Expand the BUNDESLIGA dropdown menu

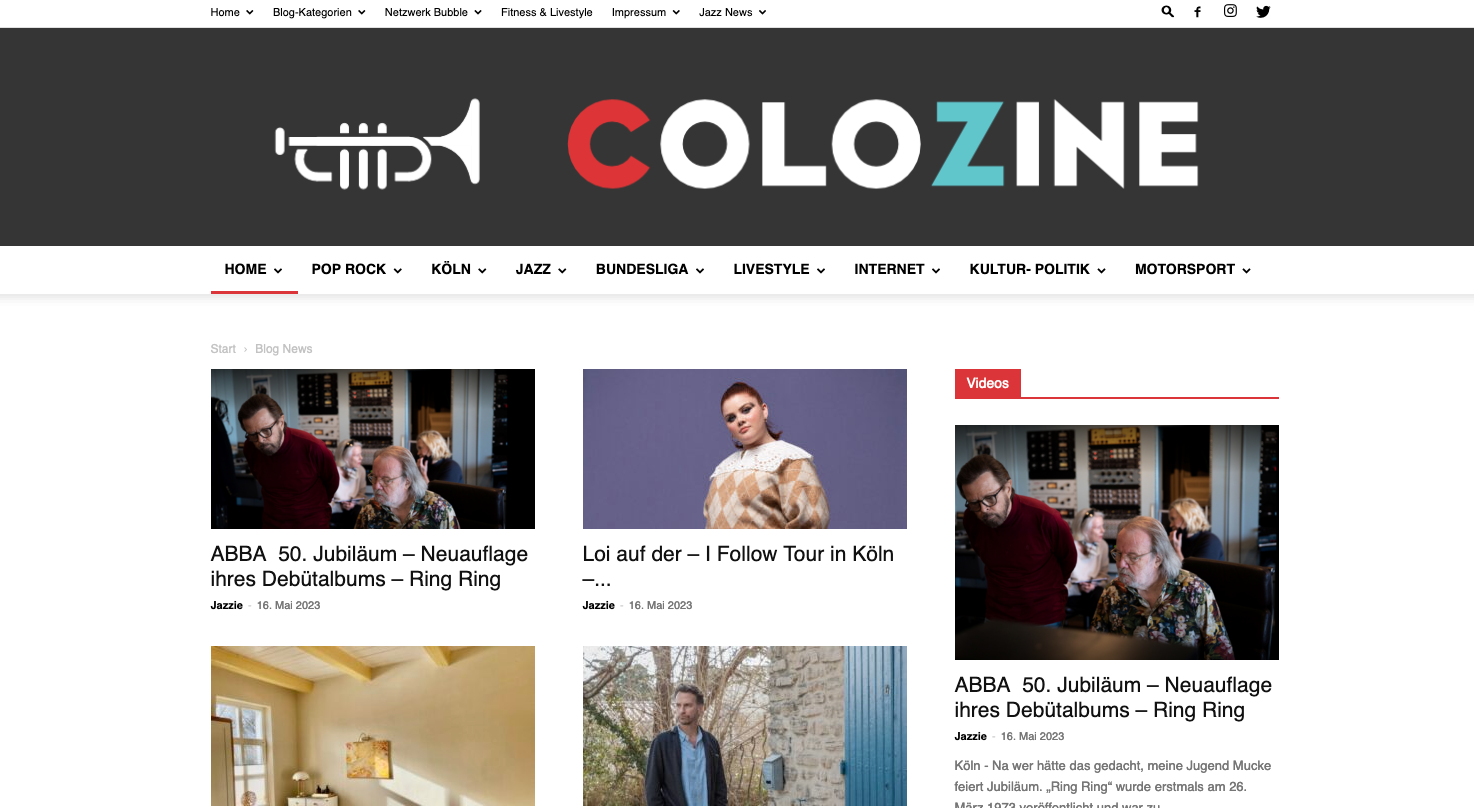(650, 269)
